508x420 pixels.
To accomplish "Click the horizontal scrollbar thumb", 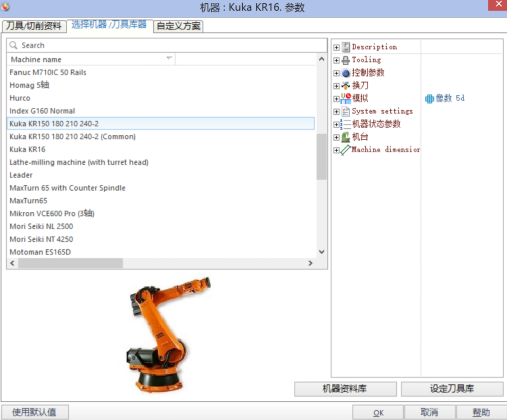I will (70, 263).
